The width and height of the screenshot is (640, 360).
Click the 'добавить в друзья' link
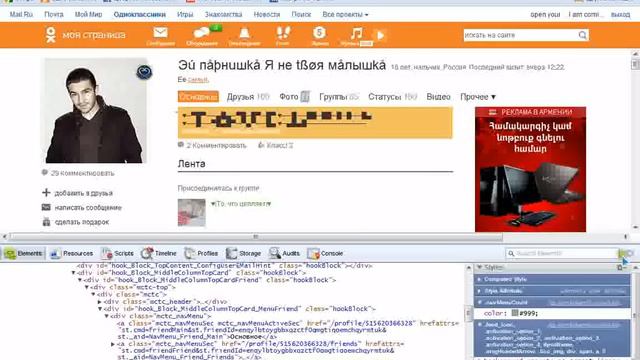[84, 193]
